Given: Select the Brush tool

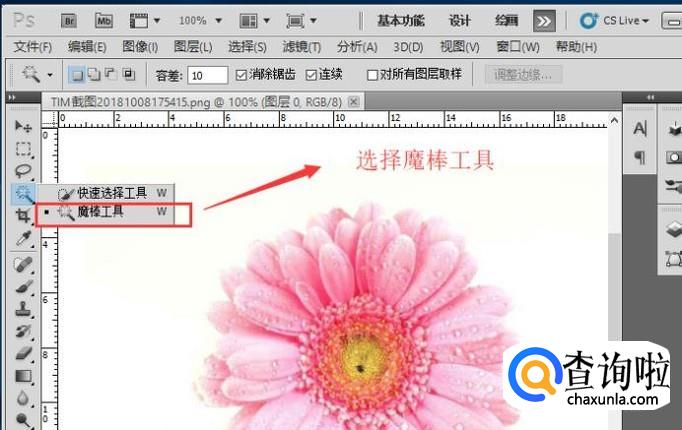Looking at the screenshot, I should click(23, 287).
